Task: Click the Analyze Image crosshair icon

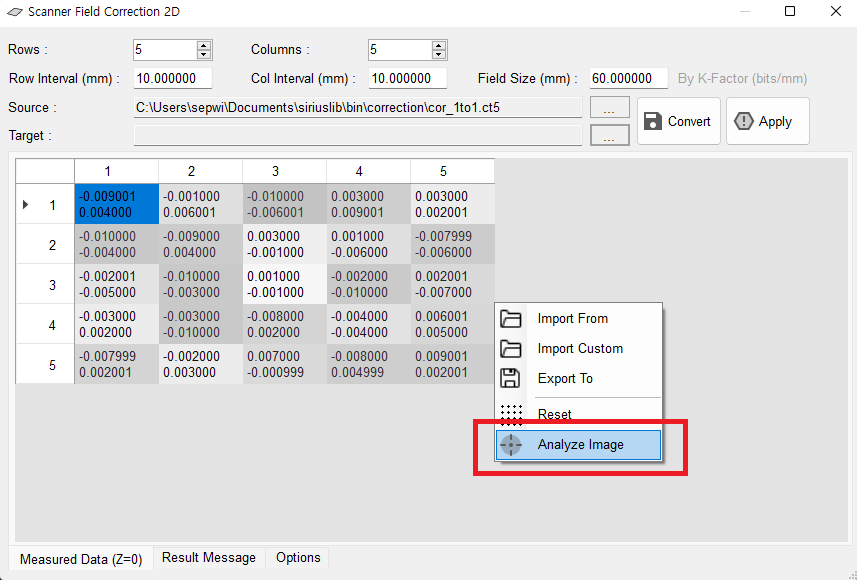Action: tap(511, 445)
